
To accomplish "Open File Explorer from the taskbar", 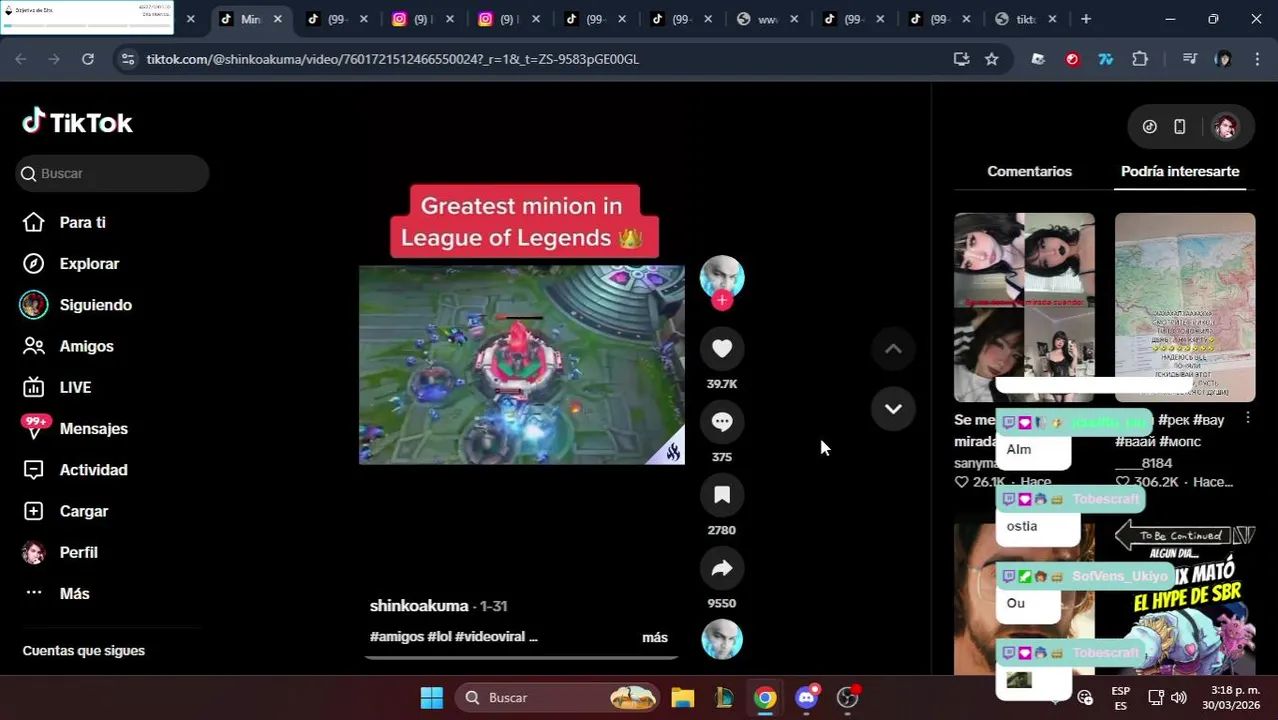I will tap(682, 698).
